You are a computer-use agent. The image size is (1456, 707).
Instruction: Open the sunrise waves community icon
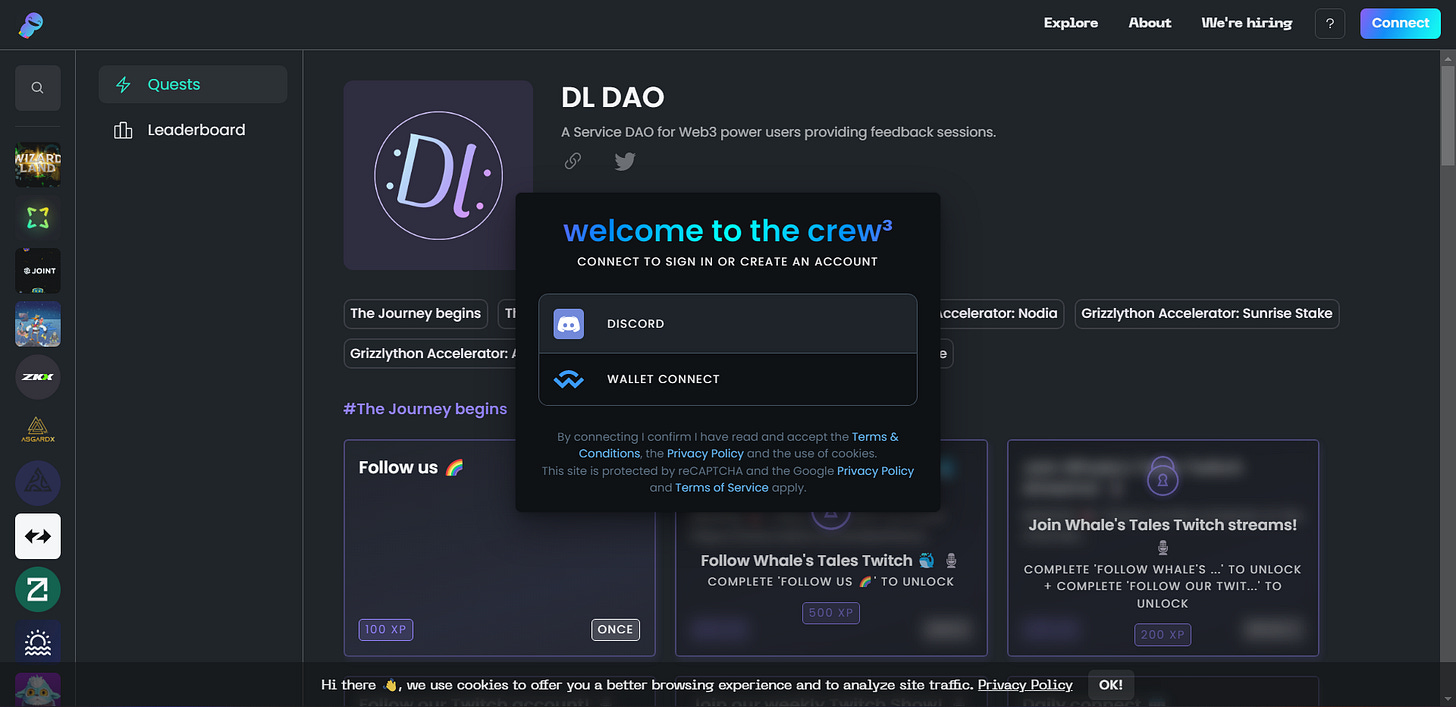click(38, 642)
